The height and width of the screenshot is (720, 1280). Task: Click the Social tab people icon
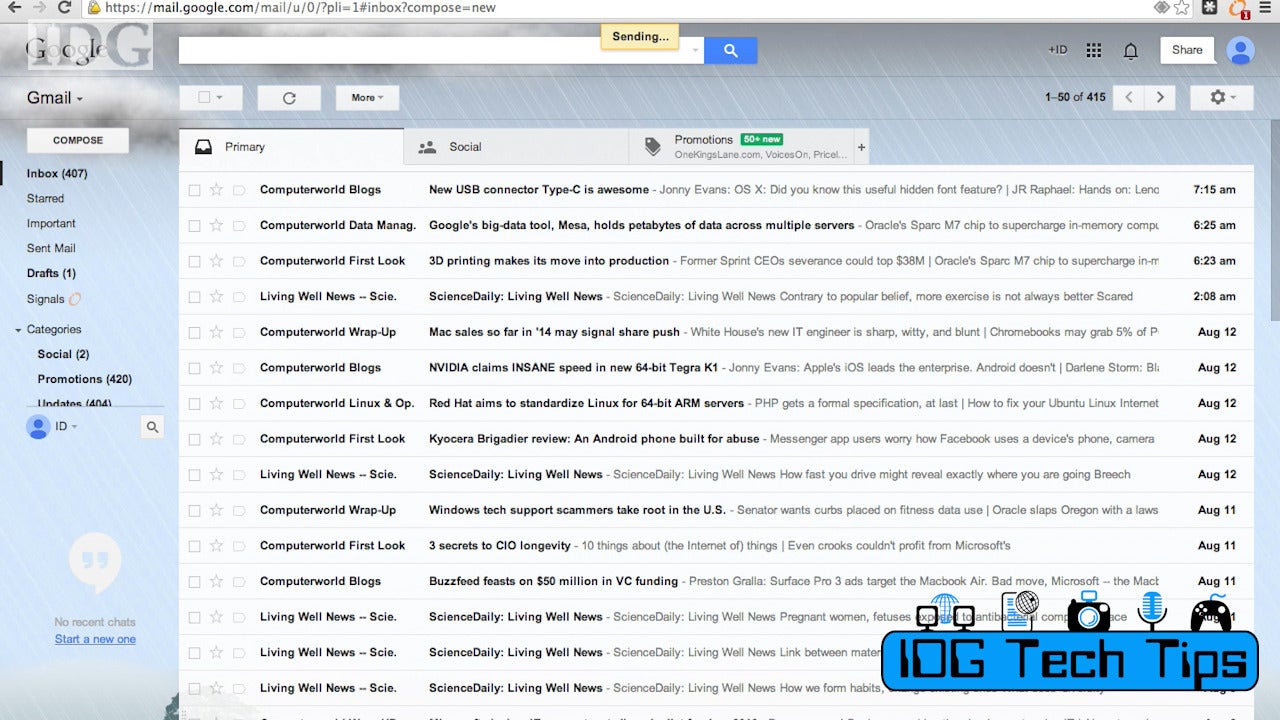[x=427, y=147]
